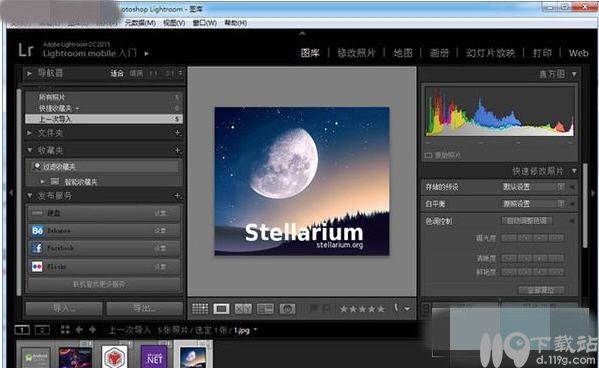Select the 适合 (Fit) zoom option in Navigator
The height and width of the screenshot is (368, 599).
(117, 73)
